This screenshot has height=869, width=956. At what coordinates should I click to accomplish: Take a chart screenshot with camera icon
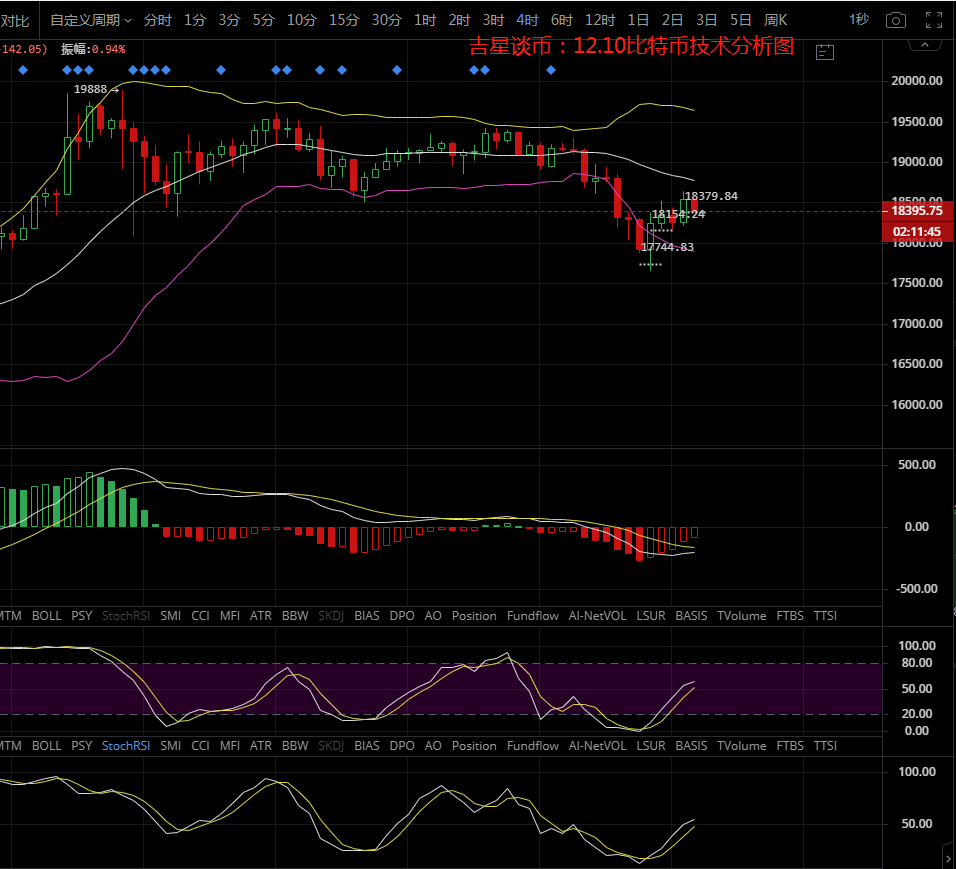pos(897,20)
